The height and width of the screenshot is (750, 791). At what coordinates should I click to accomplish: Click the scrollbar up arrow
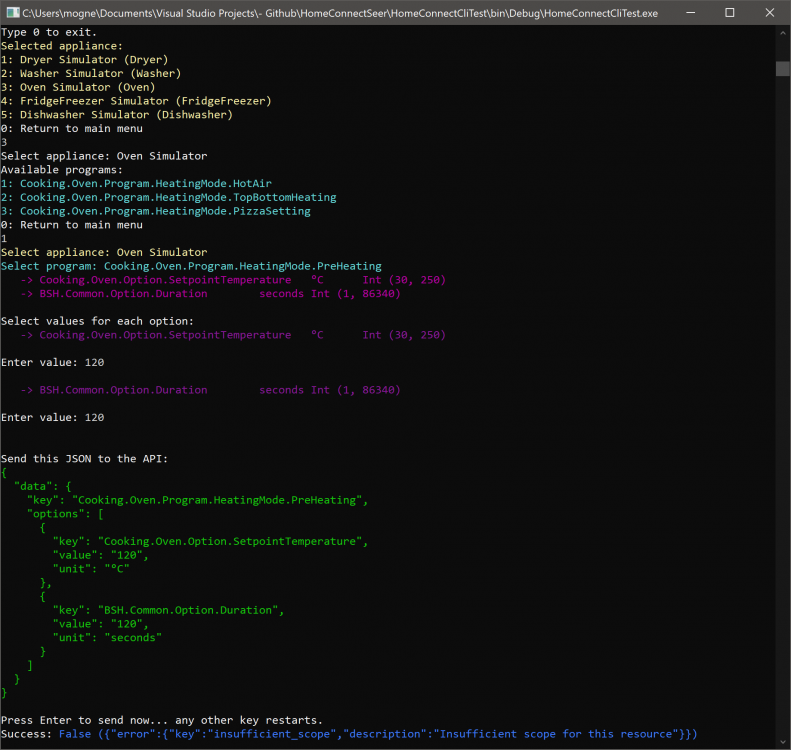click(x=783, y=33)
